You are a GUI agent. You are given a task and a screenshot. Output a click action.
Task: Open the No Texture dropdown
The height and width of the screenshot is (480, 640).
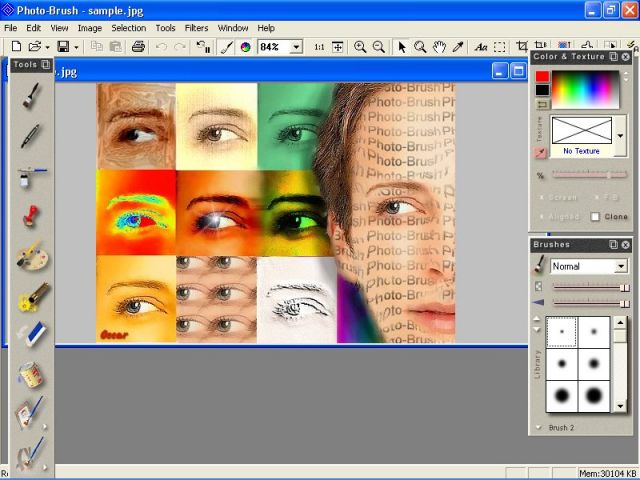[x=620, y=136]
